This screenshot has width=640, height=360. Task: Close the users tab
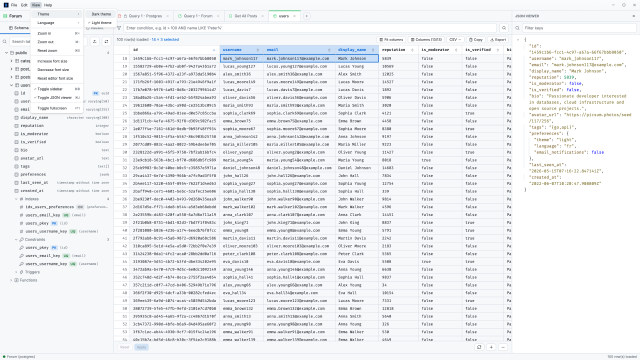pos(294,16)
